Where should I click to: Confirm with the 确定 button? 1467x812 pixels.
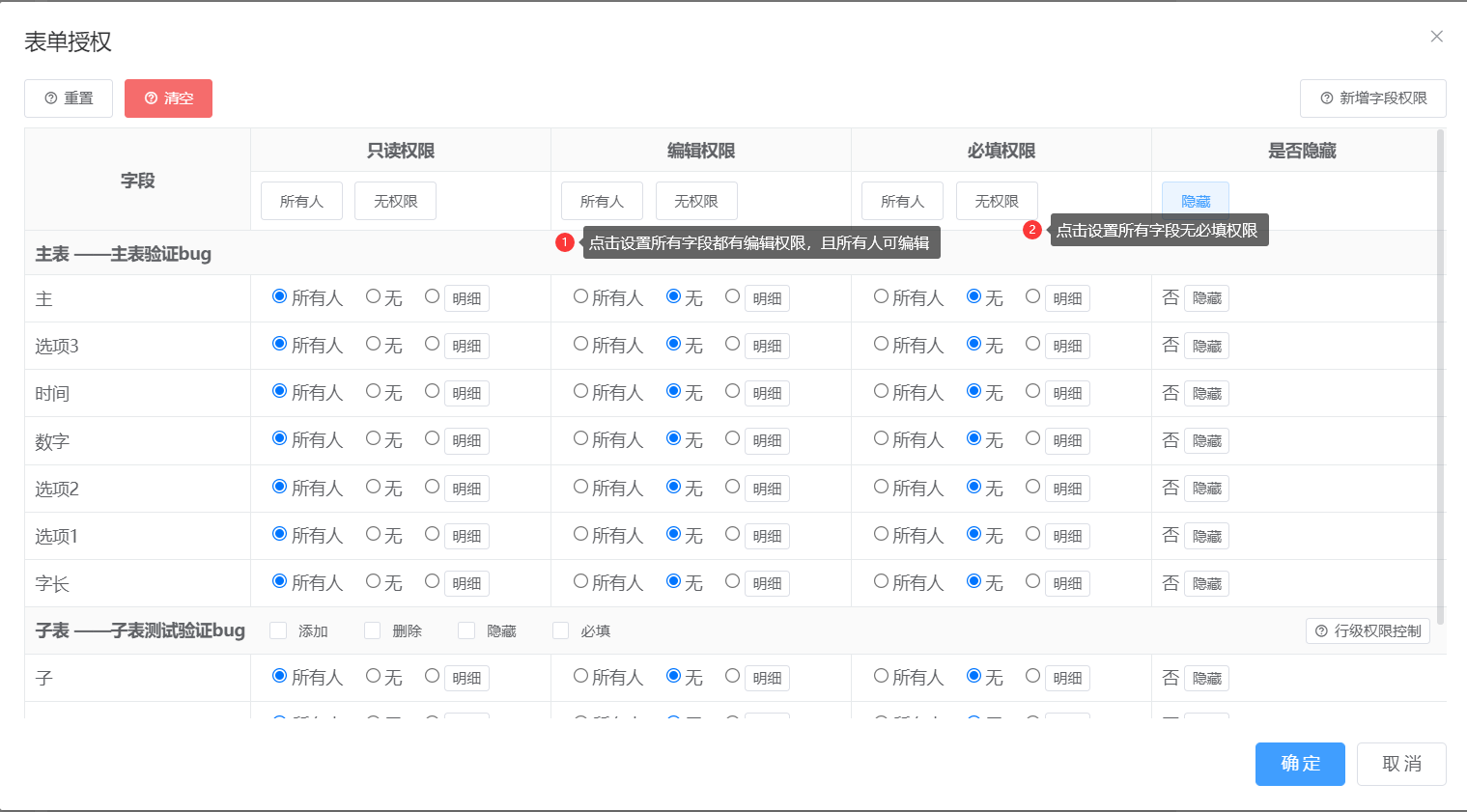point(1300,764)
